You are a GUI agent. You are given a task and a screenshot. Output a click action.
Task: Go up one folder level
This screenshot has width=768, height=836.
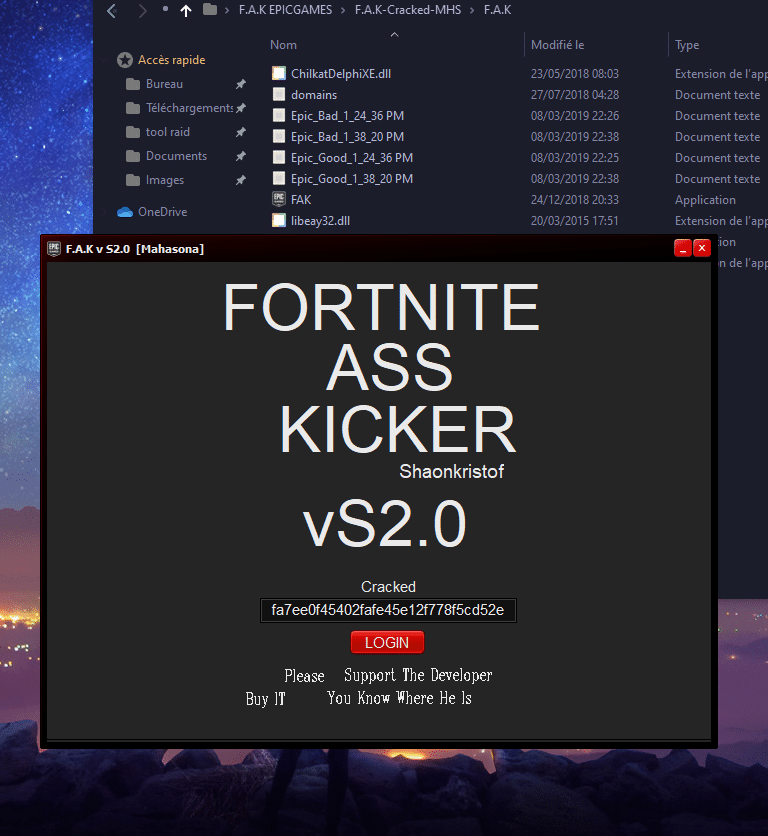coord(186,11)
